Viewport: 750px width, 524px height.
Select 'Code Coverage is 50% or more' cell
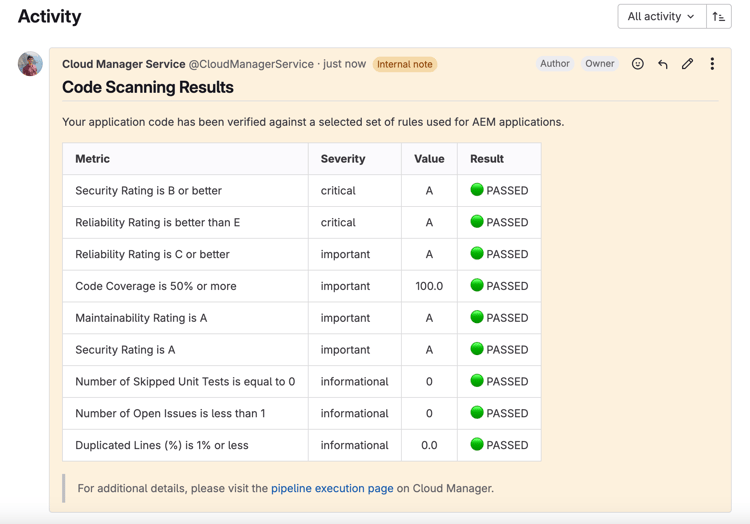(186, 286)
